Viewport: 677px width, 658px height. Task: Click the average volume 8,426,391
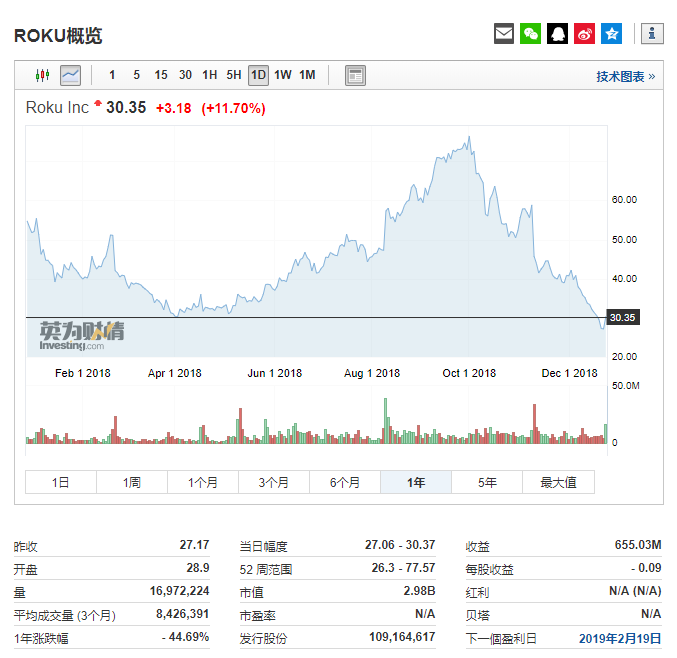[x=182, y=614]
